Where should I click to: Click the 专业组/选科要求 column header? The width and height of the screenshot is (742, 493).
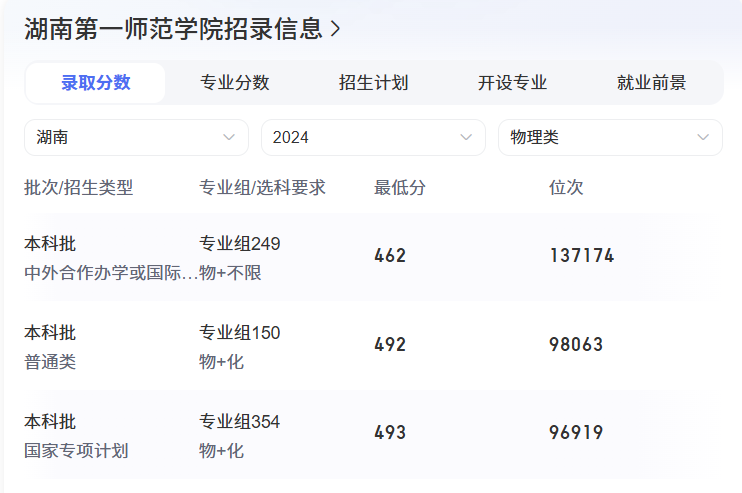pos(262,187)
